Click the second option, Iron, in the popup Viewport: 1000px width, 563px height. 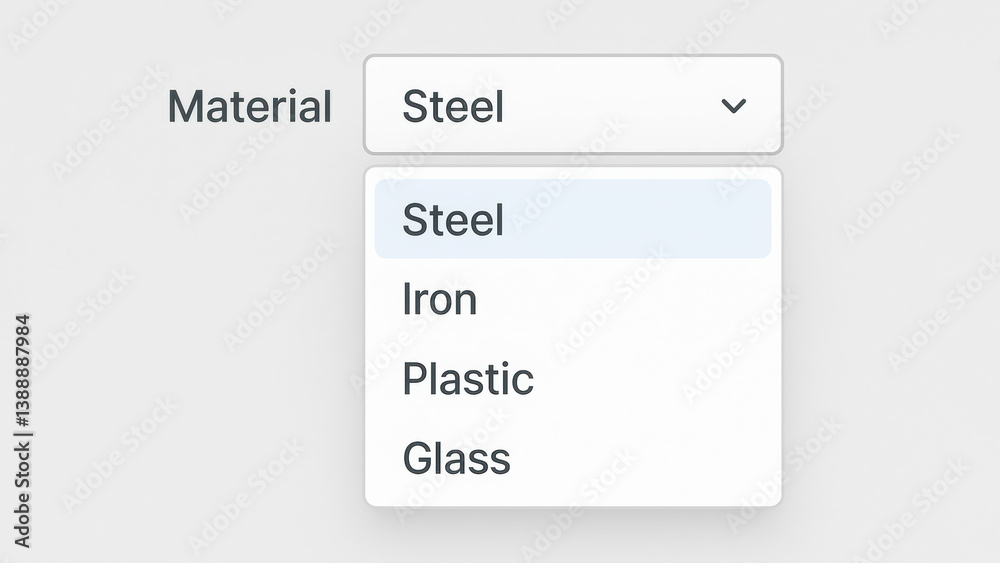pos(573,298)
